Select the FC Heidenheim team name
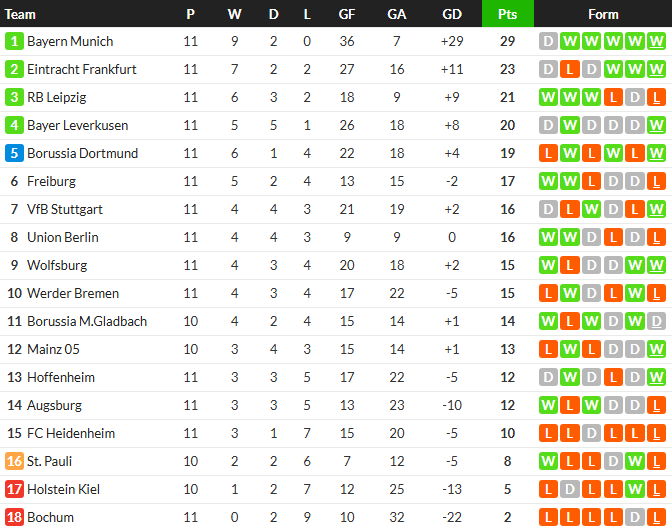Image resolution: width=672 pixels, height=529 pixels. click(71, 433)
